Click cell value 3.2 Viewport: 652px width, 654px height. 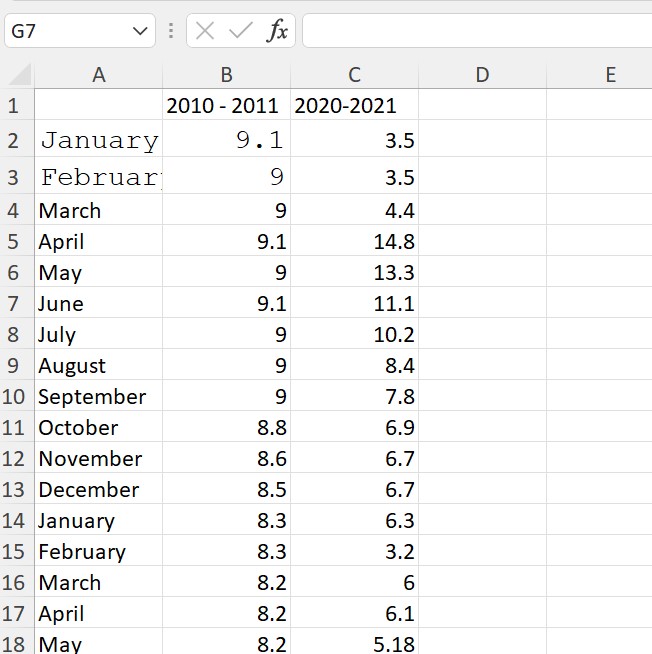tap(355, 551)
